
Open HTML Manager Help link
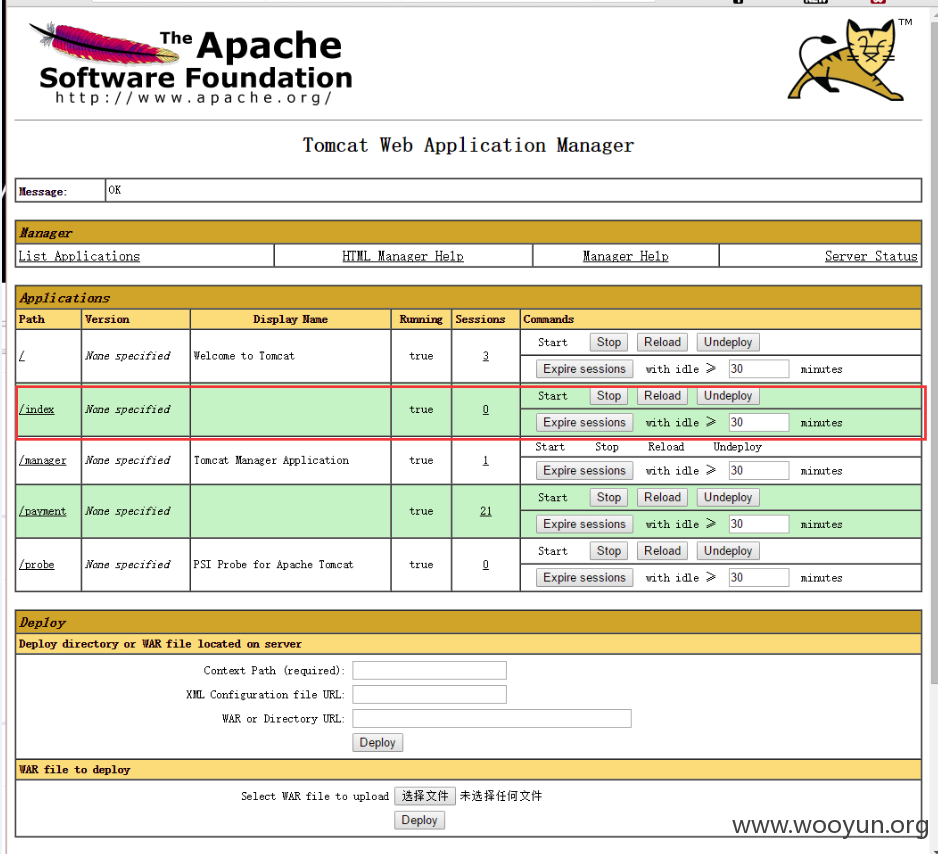point(403,256)
